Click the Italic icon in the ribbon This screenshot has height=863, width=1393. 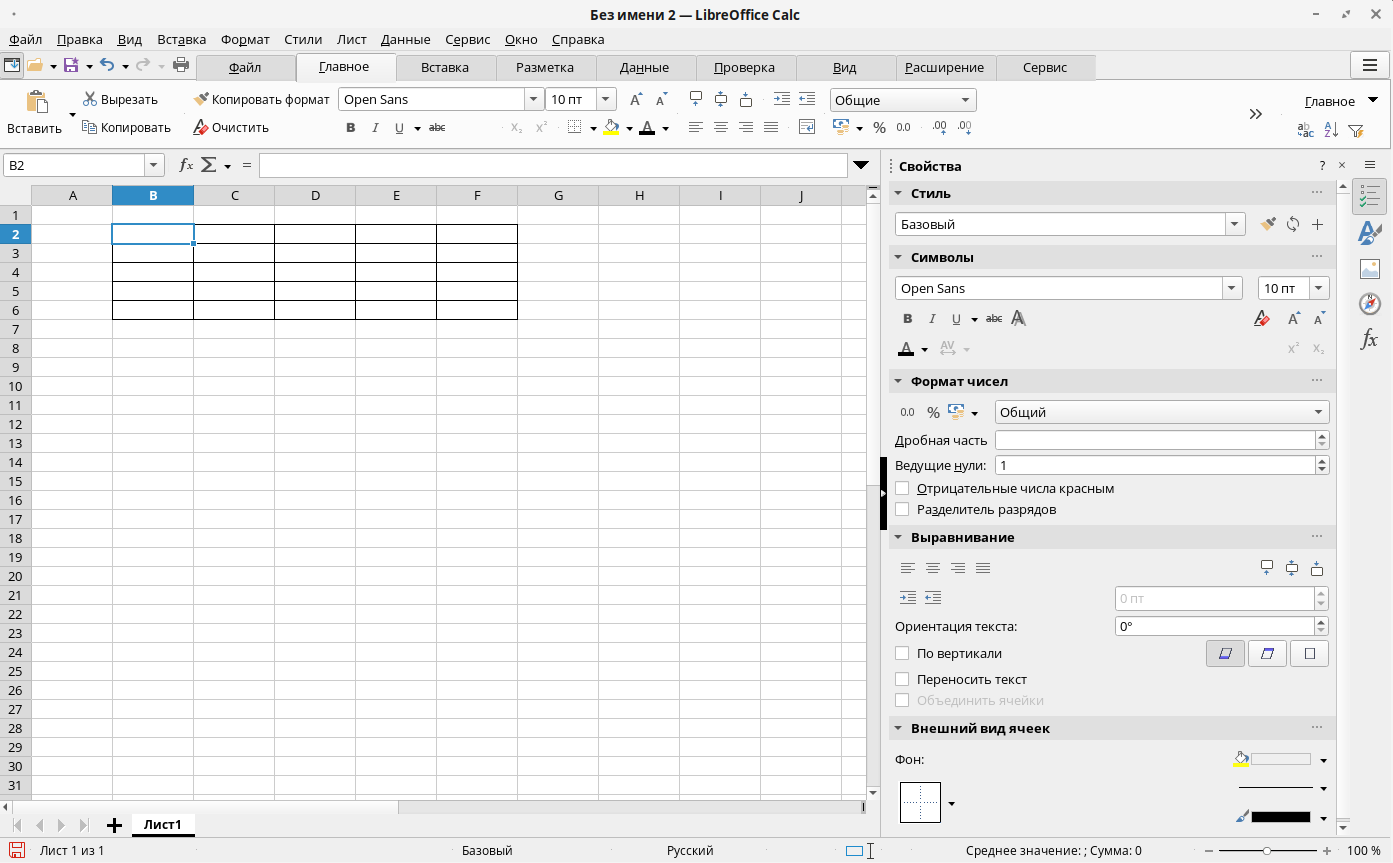click(x=375, y=128)
